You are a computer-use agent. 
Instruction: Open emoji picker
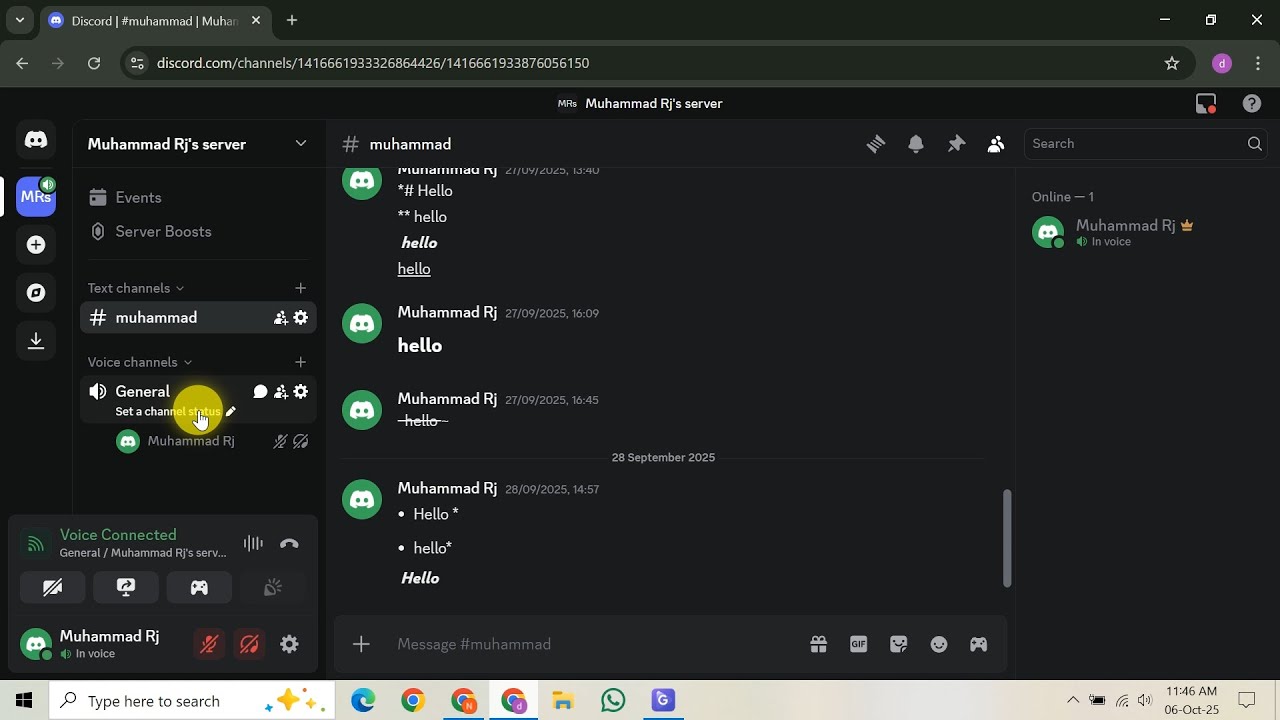[x=938, y=645]
